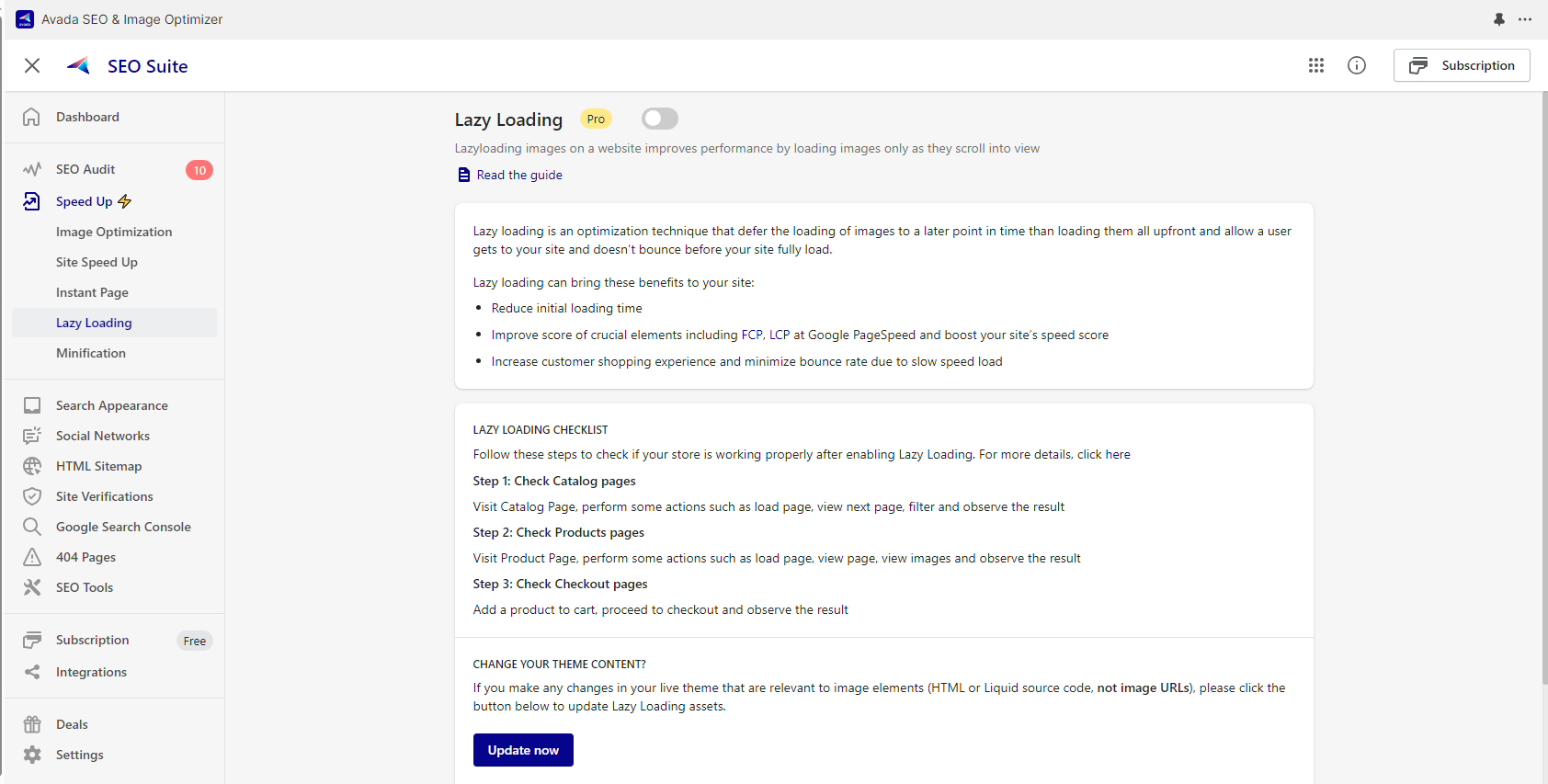Click the Search Appearance icon
This screenshot has width=1548, height=784.
pos(32,405)
